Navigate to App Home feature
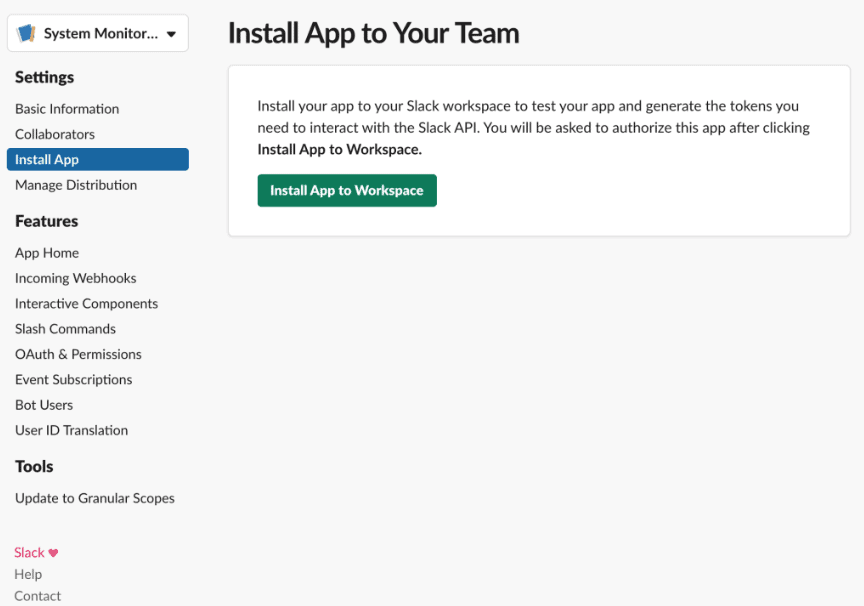The height and width of the screenshot is (606, 864). [x=47, y=253]
